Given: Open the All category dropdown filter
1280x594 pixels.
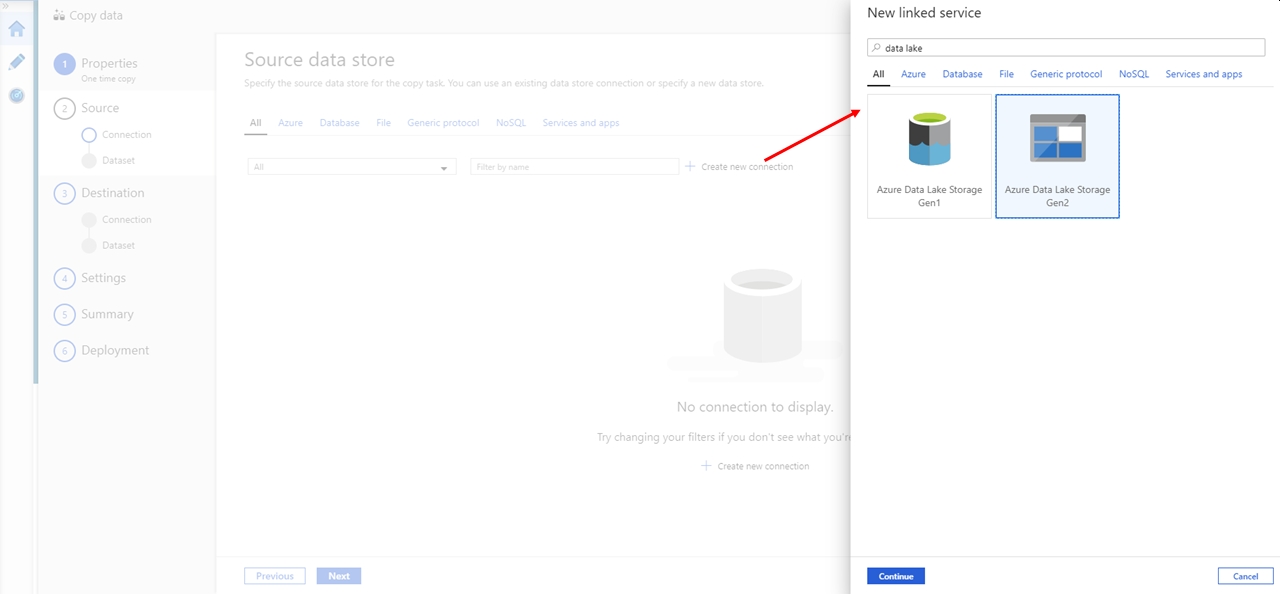Looking at the screenshot, I should (x=350, y=166).
